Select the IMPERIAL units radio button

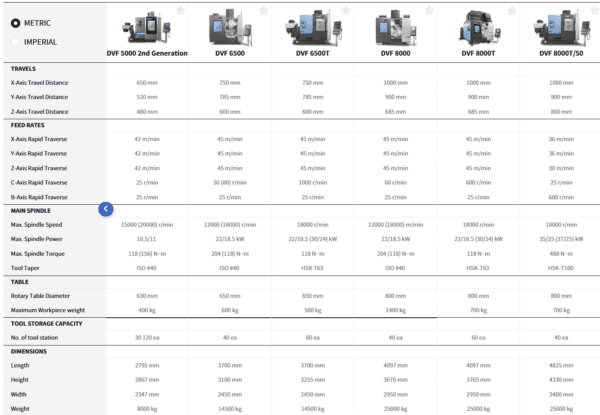15,42
